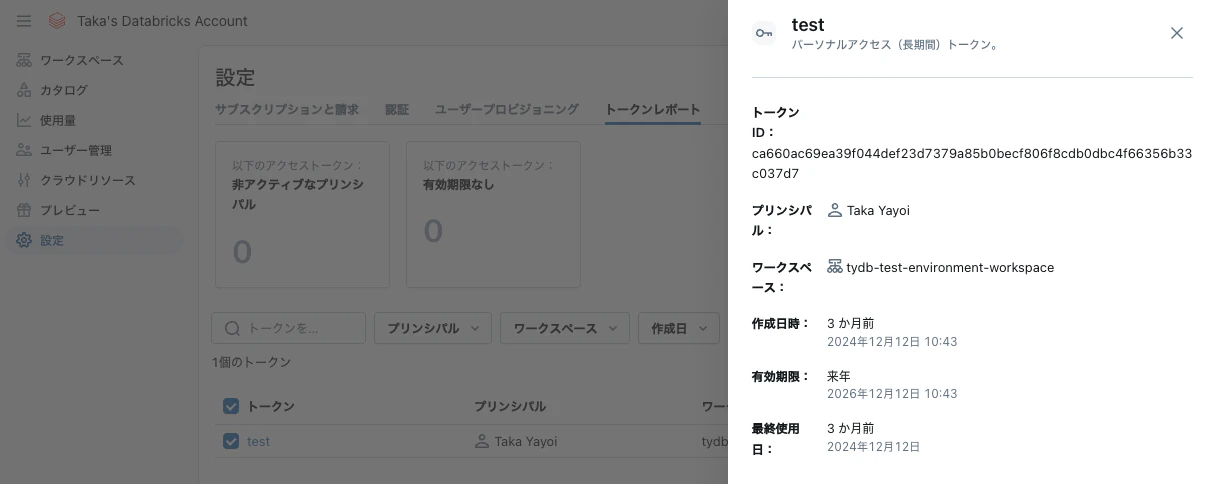This screenshot has height=484, width=1209.
Task: Click the token ID hash value
Action: pyautogui.click(x=972, y=163)
